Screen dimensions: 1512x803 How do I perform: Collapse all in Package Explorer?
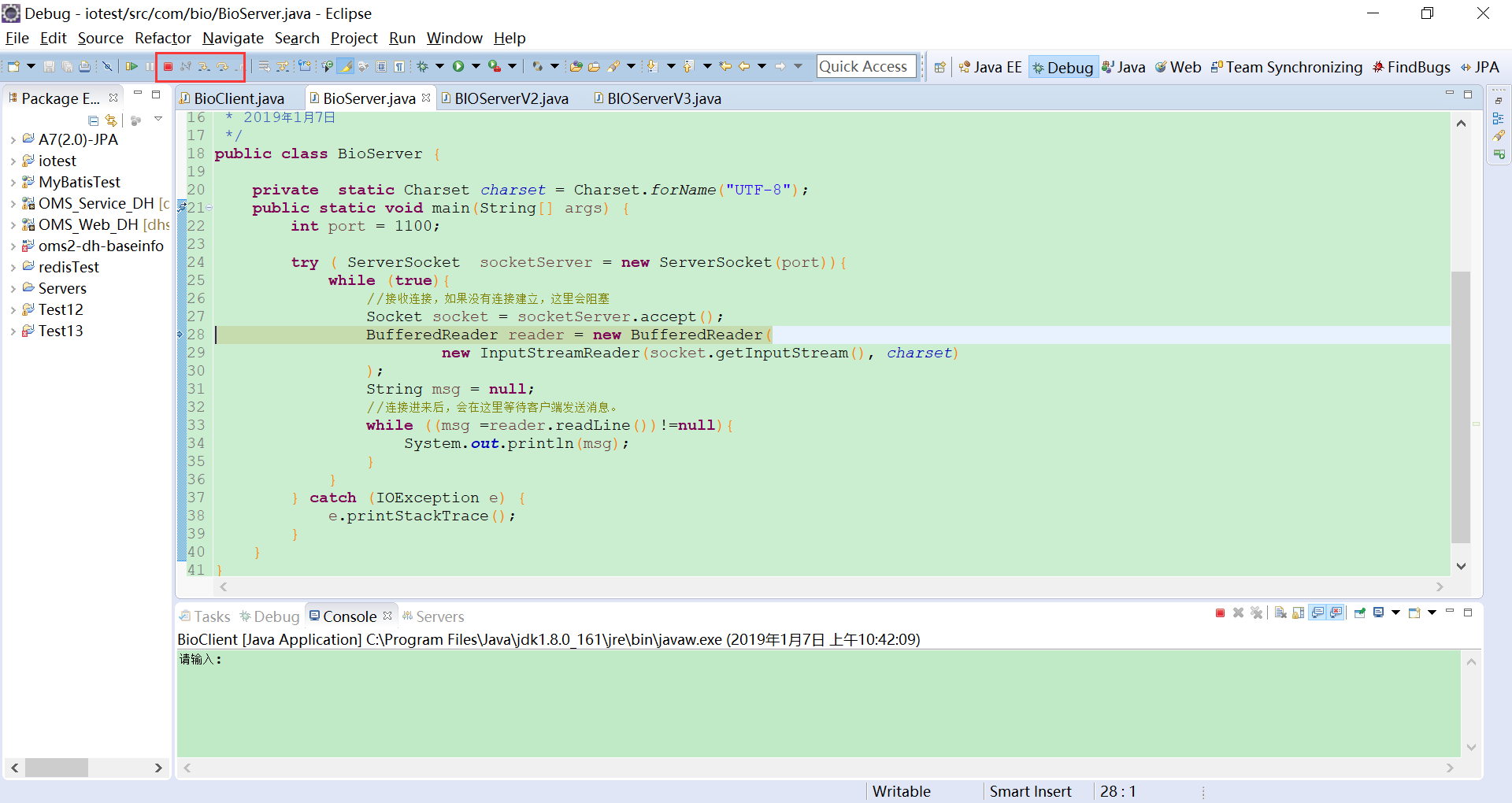[94, 120]
